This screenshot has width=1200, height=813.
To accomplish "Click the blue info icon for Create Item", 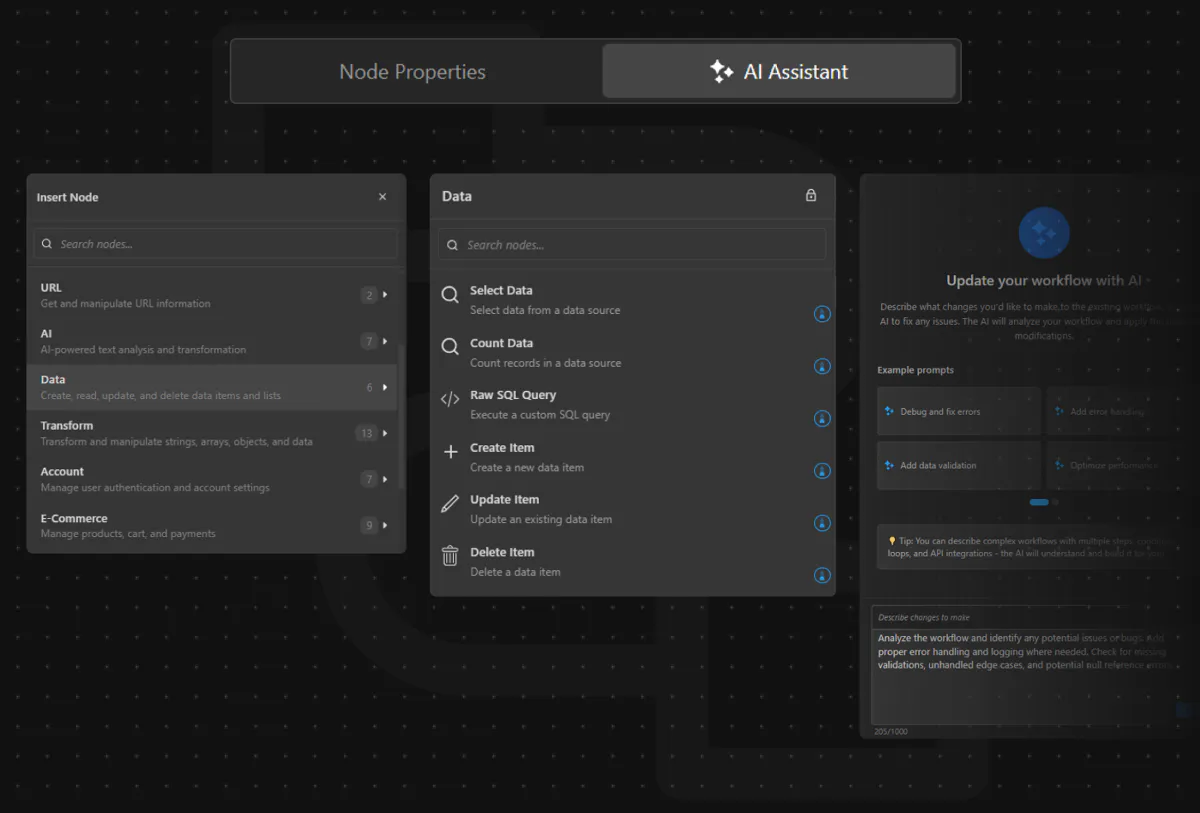I will pyautogui.click(x=822, y=471).
